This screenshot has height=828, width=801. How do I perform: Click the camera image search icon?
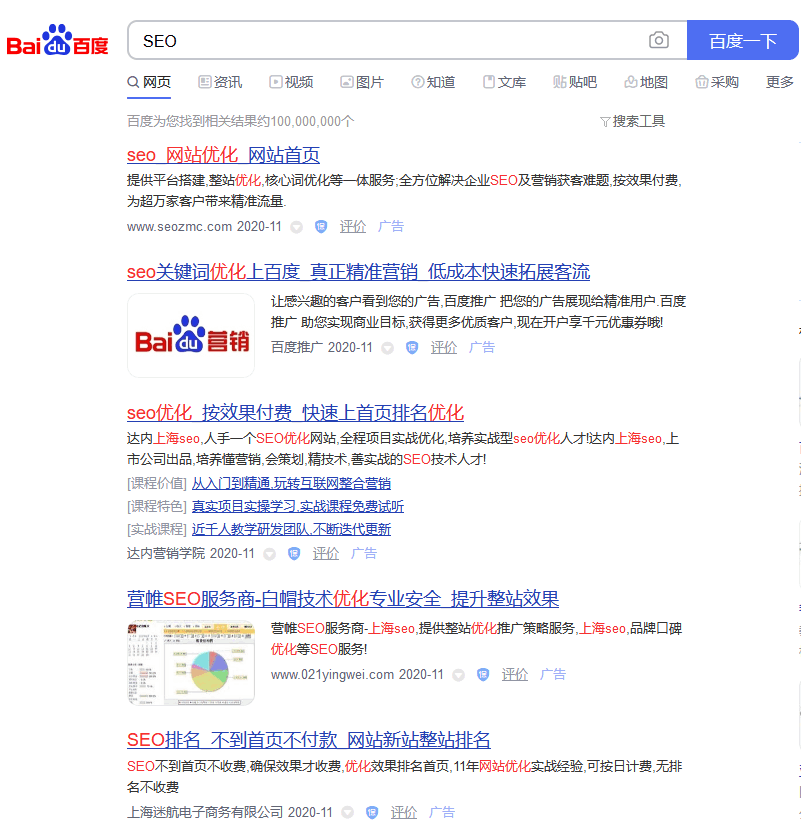[x=658, y=41]
